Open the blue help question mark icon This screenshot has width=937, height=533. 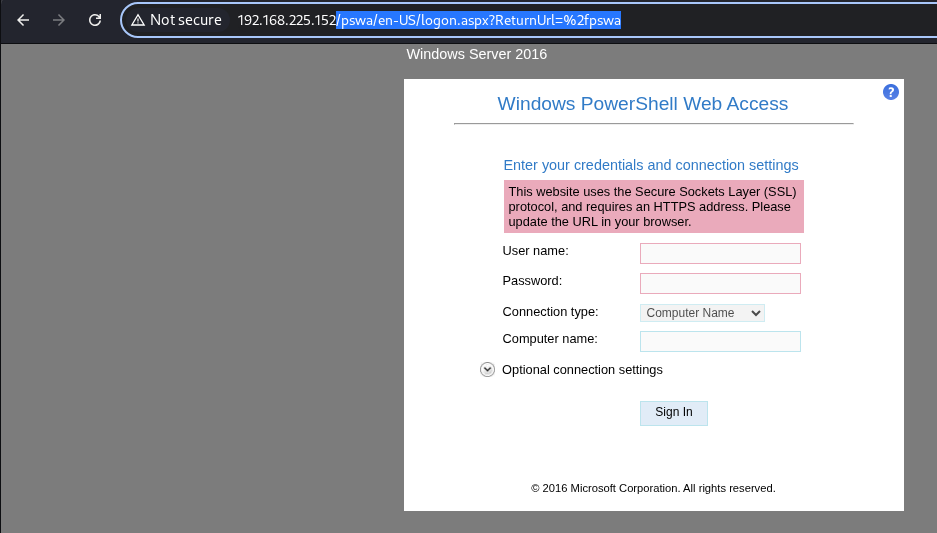point(890,92)
